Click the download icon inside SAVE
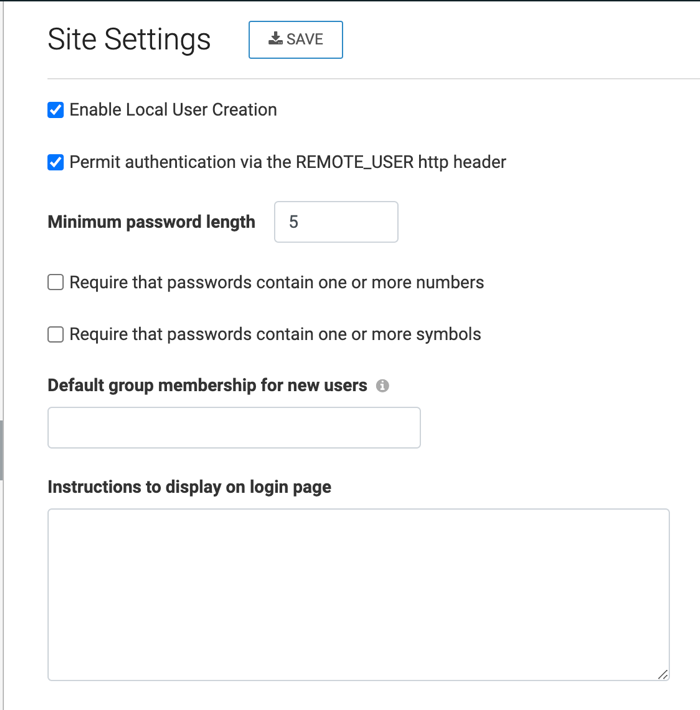700x710 pixels. [x=275, y=39]
